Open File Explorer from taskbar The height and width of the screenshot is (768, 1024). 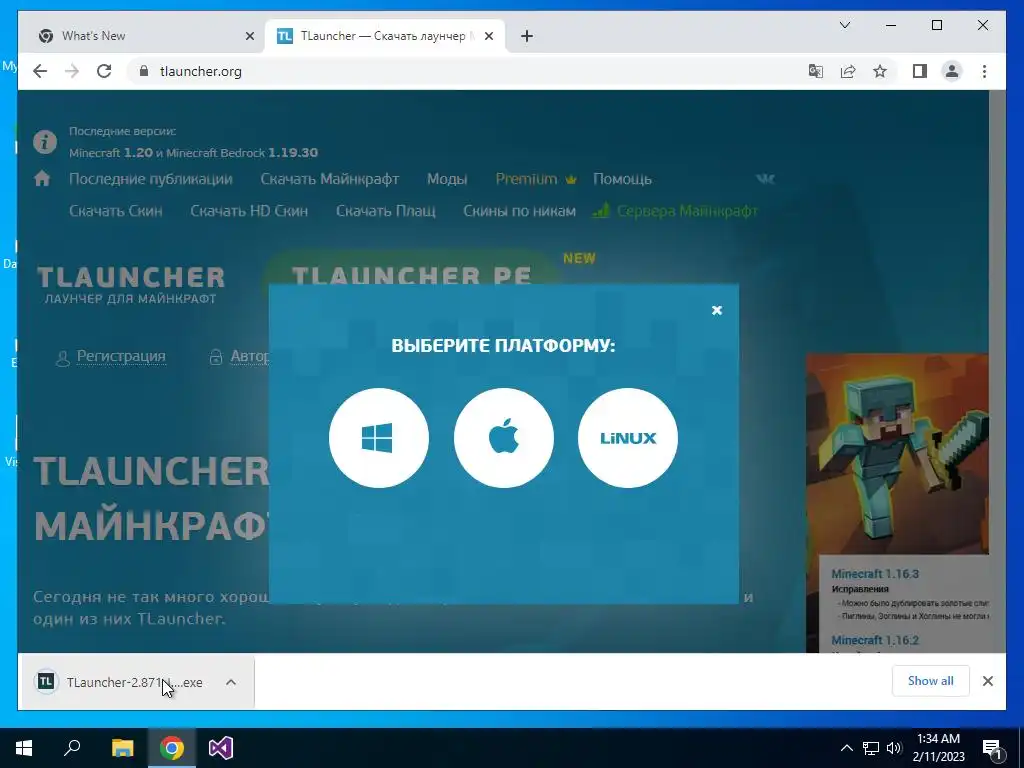[122, 748]
